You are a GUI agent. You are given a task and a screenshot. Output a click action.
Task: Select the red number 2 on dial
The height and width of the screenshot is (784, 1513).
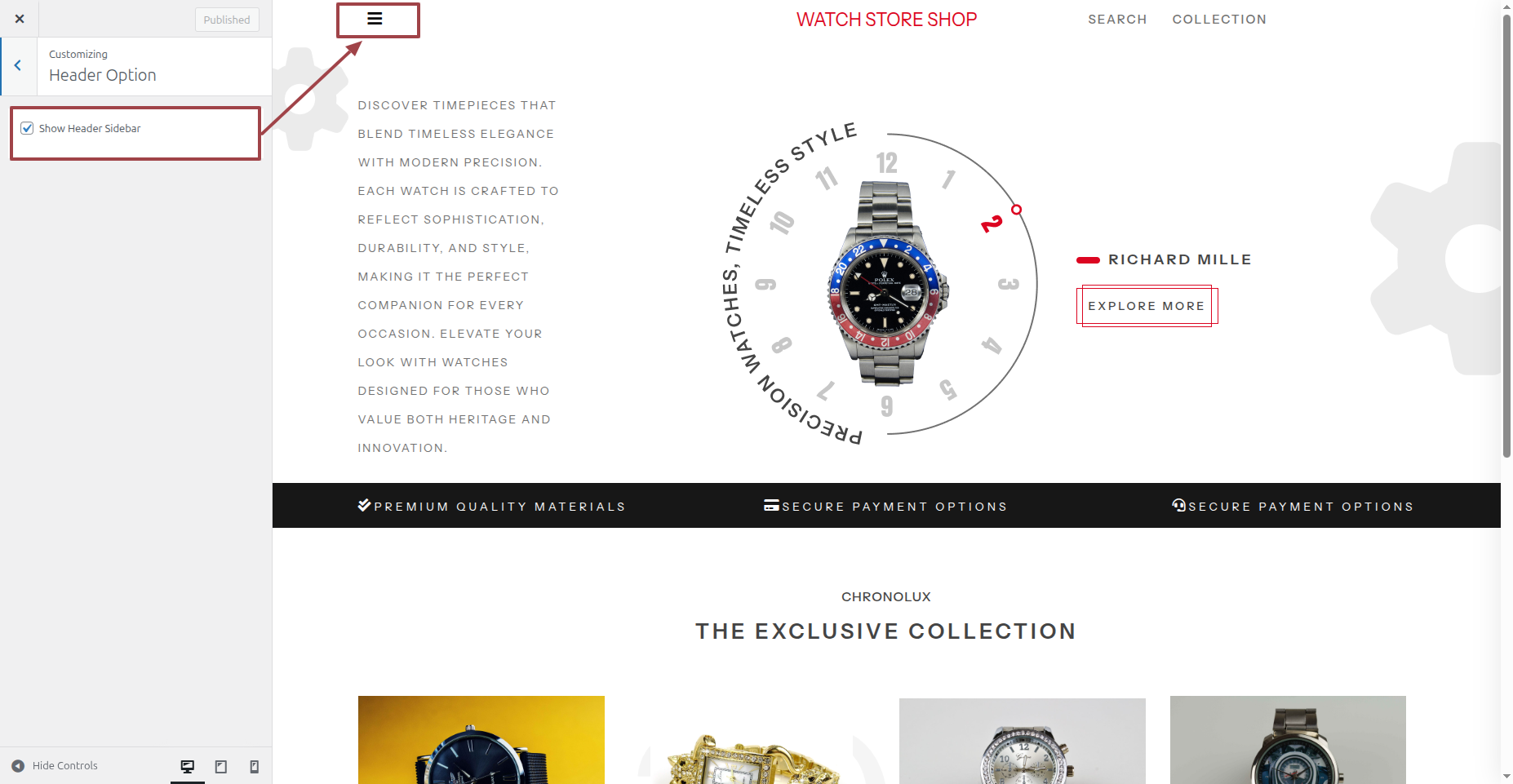click(992, 223)
